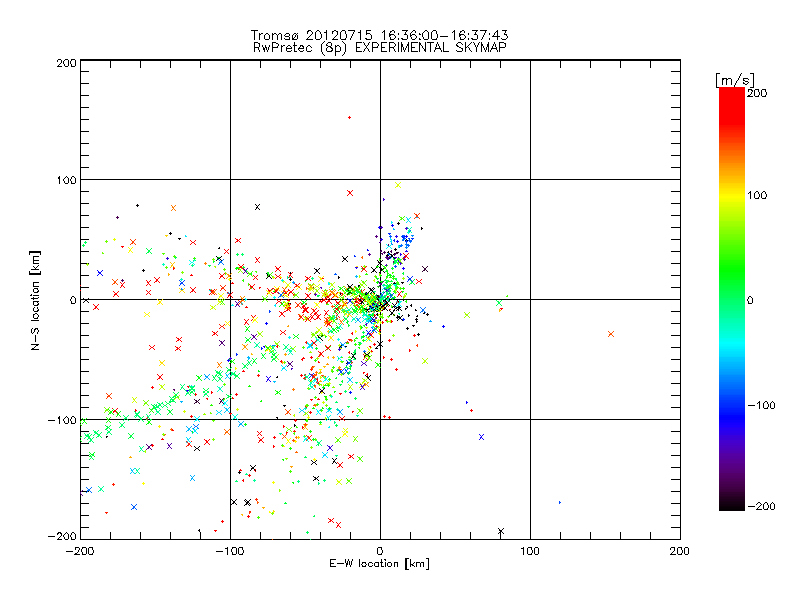Screen dimensions: 800x600
Task: Click the 100 tick label on E-W axis
Action: coord(530,551)
